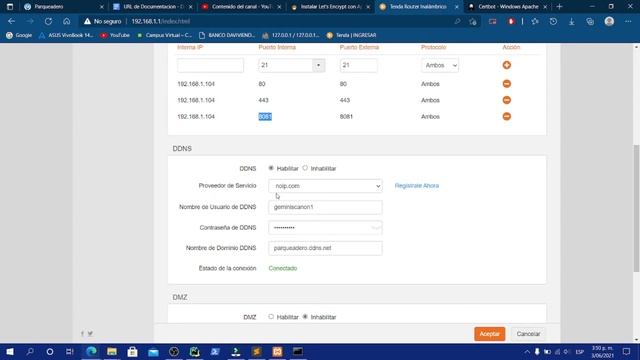This screenshot has height=360, width=640.
Task: Open Task View on taskbar
Action: tap(69, 351)
